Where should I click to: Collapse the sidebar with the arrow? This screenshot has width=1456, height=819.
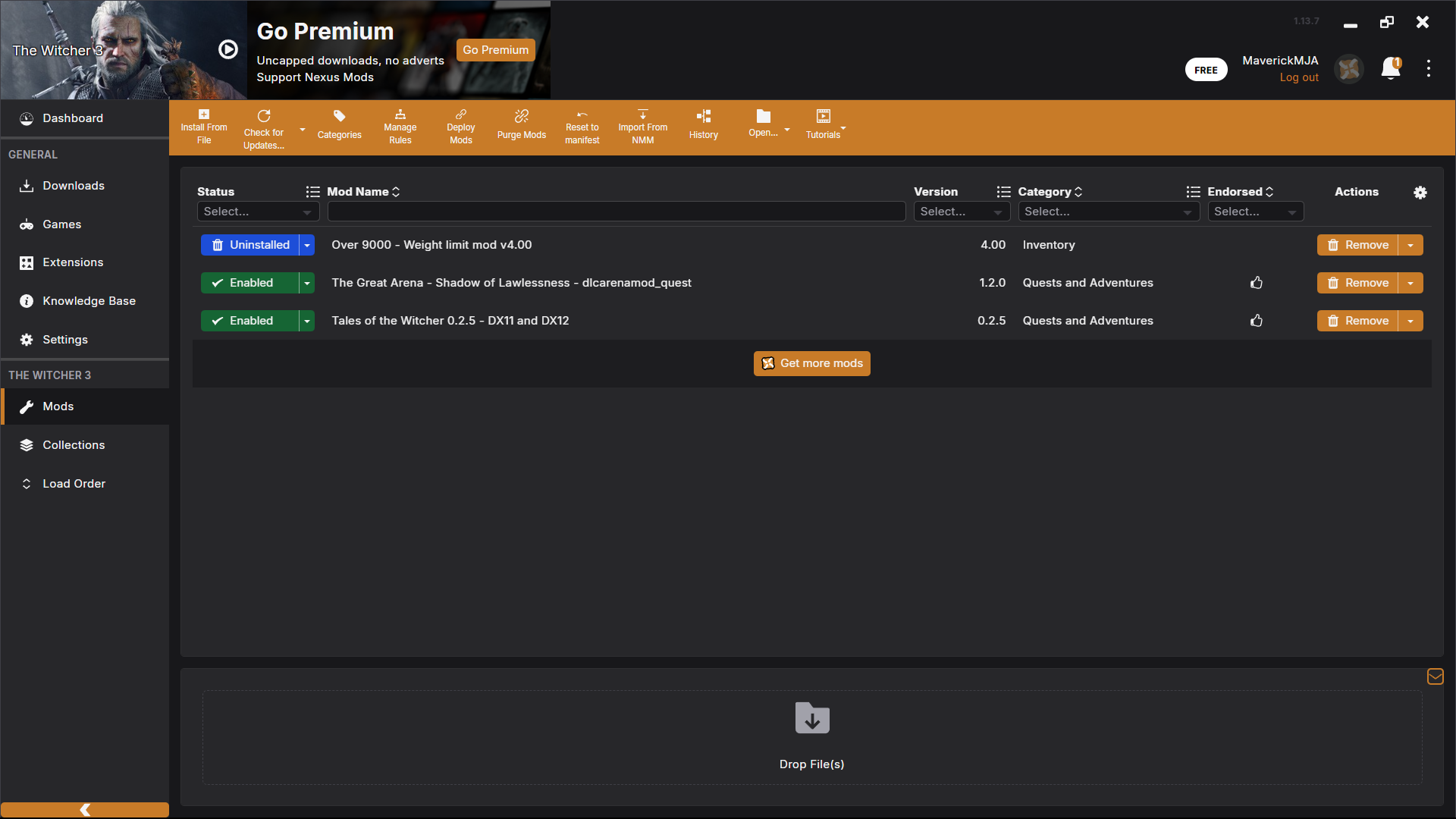click(85, 809)
